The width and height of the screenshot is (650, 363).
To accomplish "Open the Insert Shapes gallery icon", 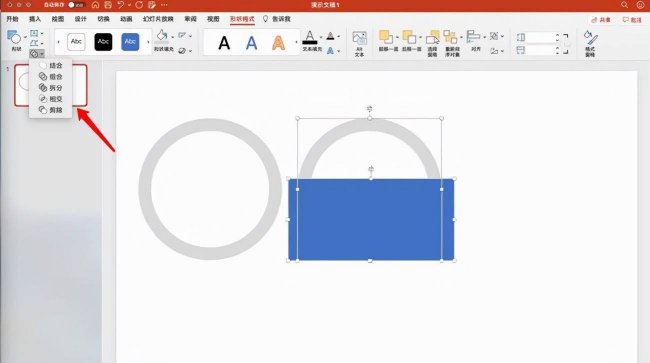I will (x=14, y=37).
